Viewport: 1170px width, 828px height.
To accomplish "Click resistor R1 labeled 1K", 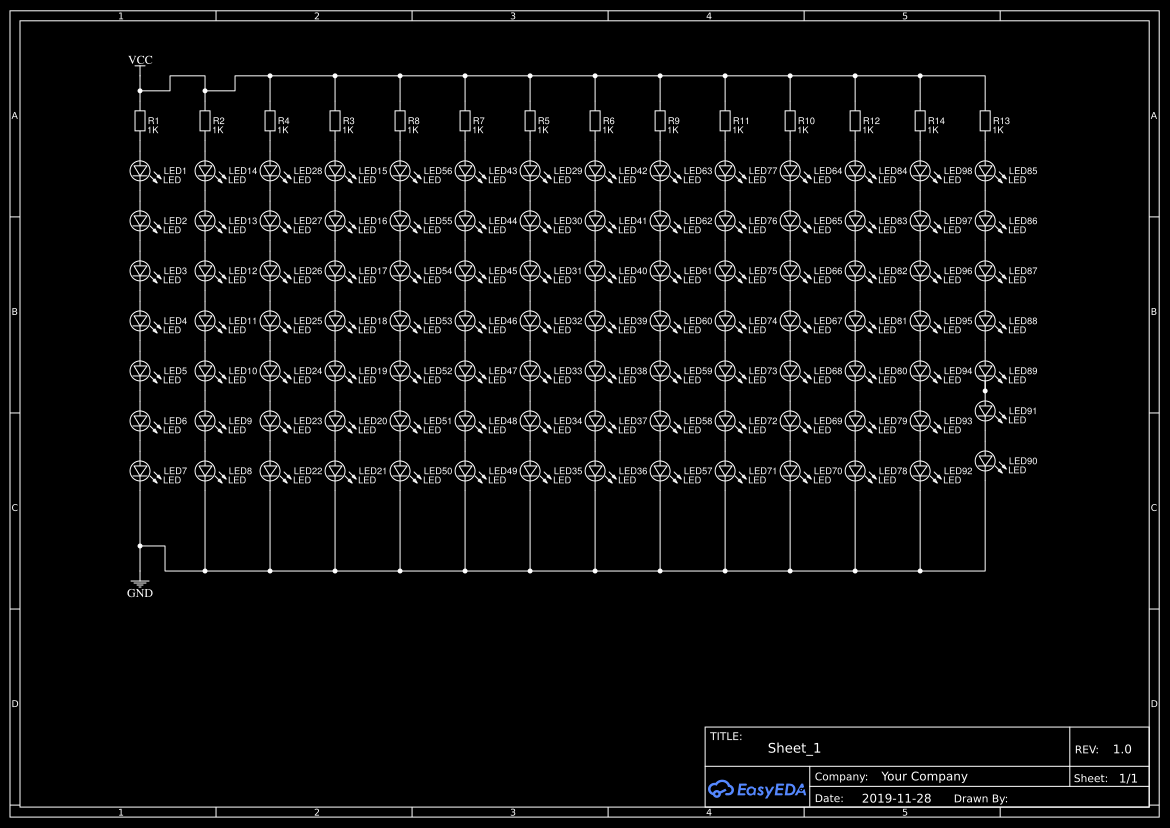I will (139, 121).
